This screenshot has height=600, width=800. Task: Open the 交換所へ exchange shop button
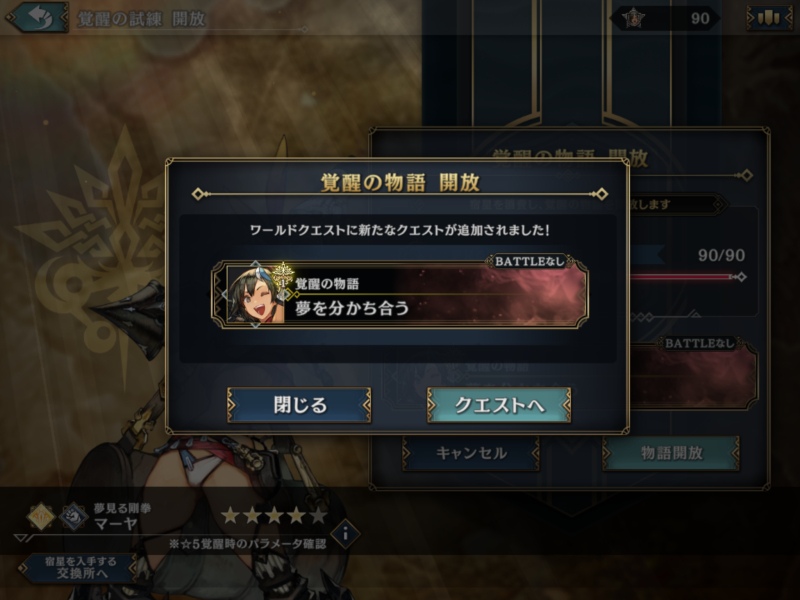tap(79, 567)
